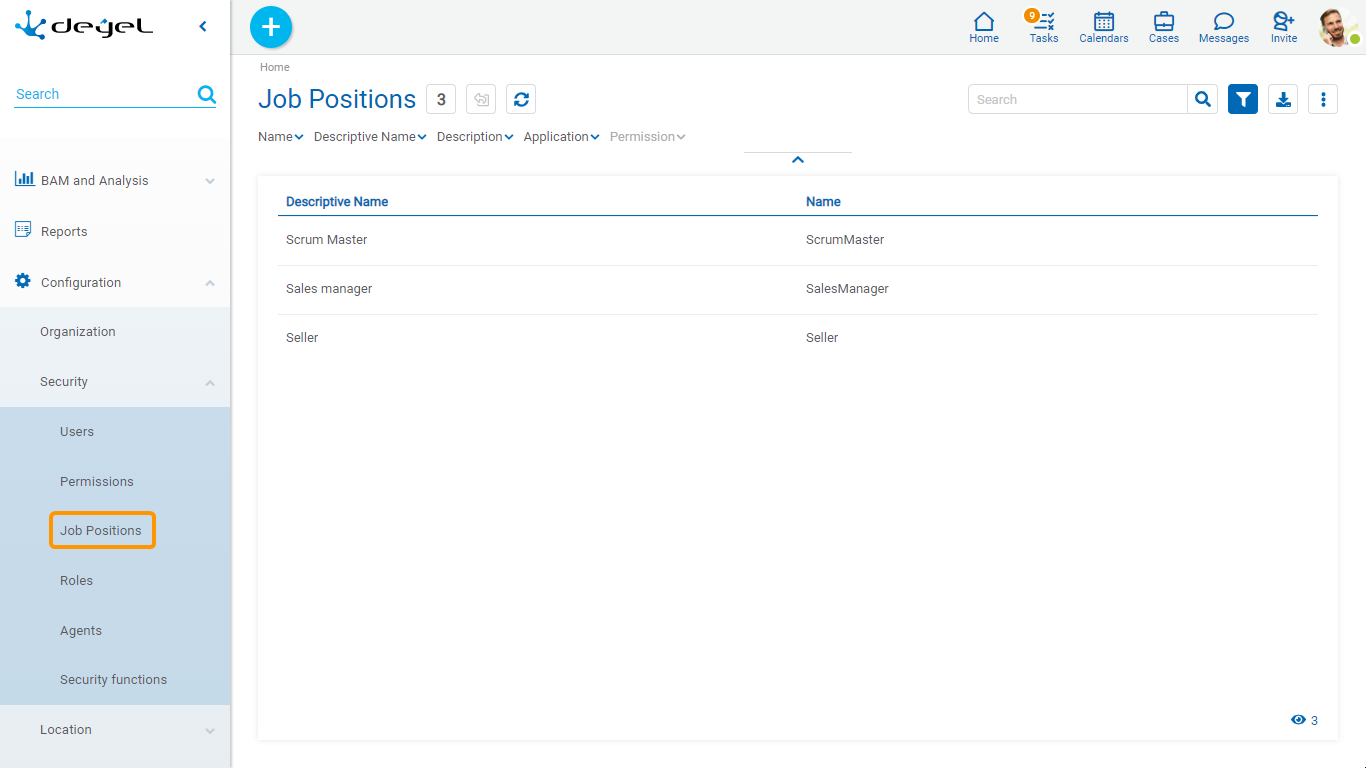
Task: Click the grid search input field
Action: click(x=1077, y=99)
